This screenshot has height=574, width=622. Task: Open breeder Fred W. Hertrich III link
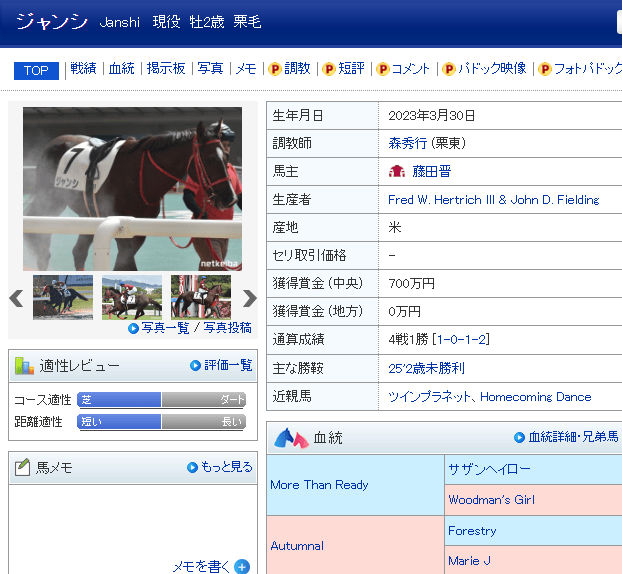493,200
